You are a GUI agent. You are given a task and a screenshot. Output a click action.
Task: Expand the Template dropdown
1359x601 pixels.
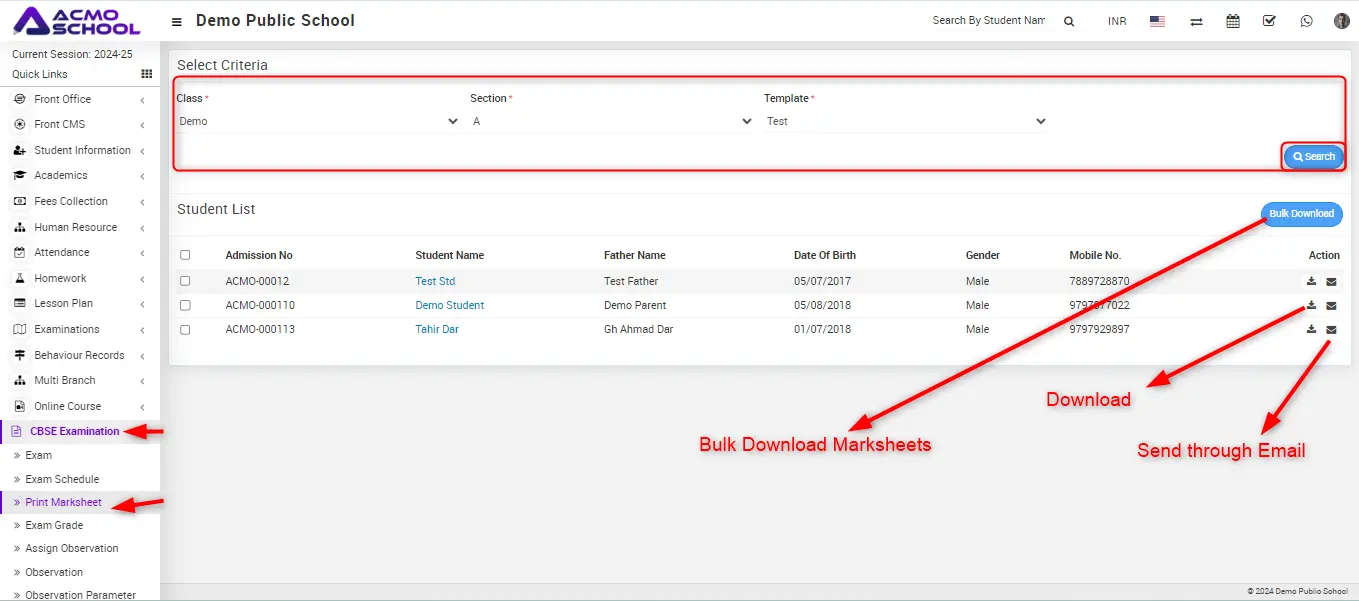pyautogui.click(x=906, y=121)
